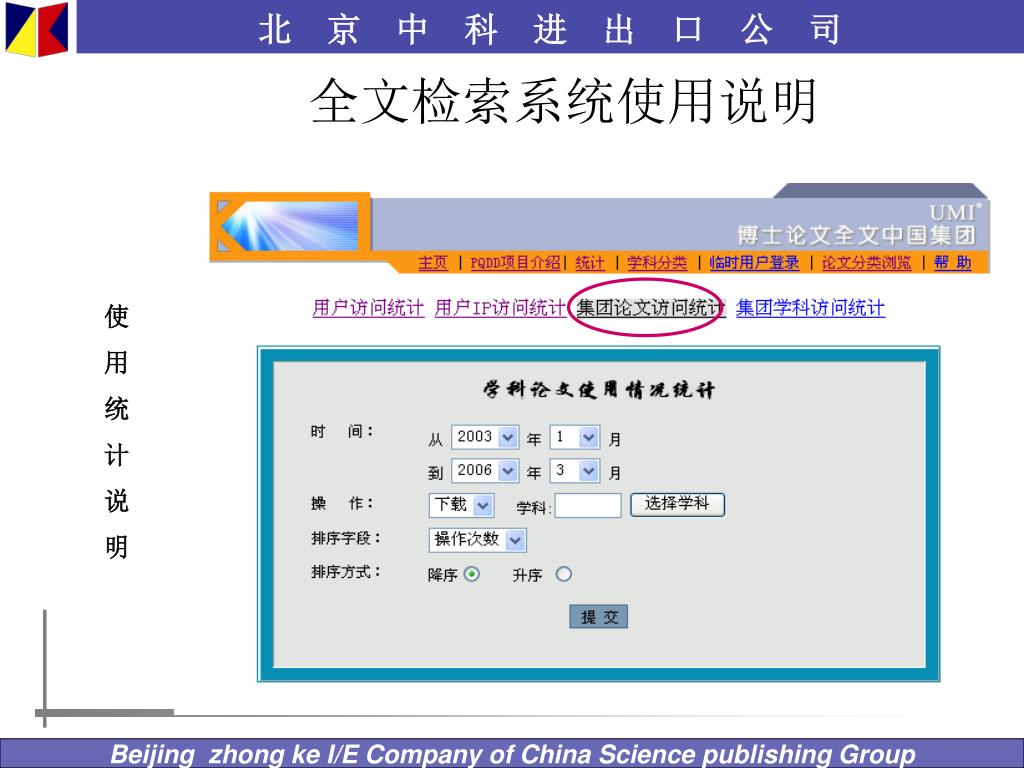Click the 排序方式 label

[346, 572]
